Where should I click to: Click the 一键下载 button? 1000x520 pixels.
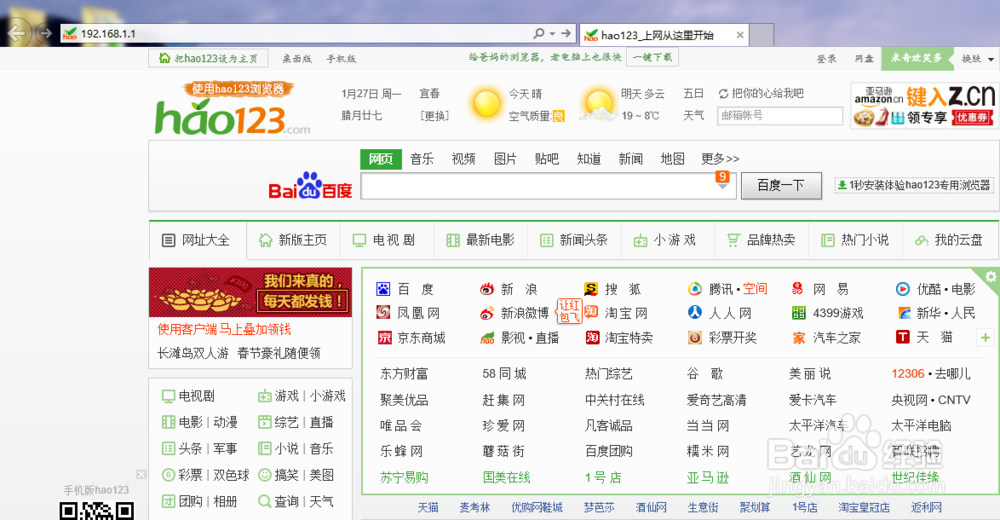(652, 57)
